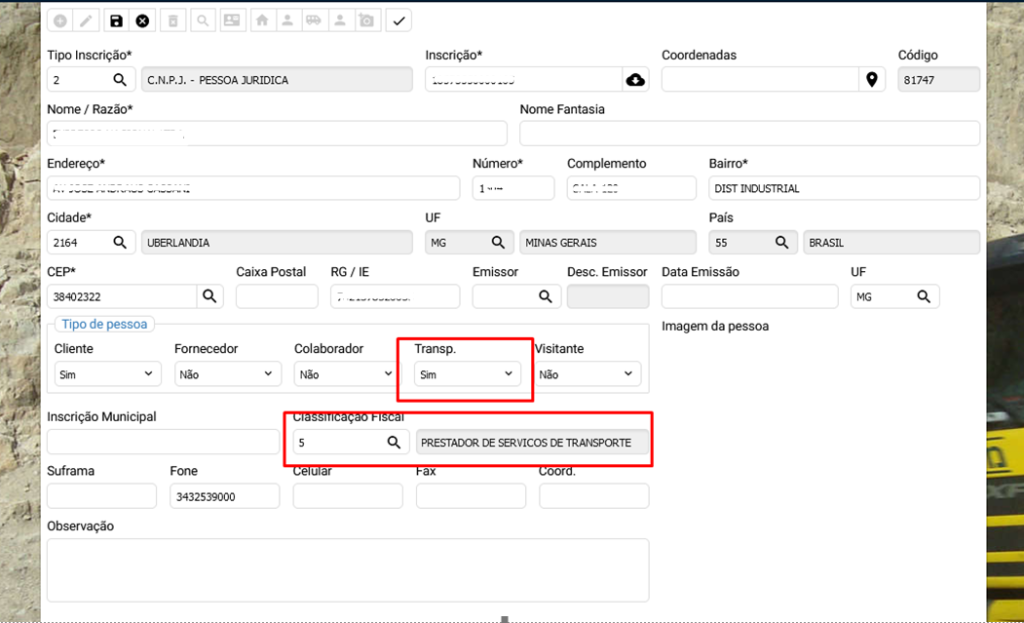Viewport: 1024px width, 623px height.
Task: Search Cidade with magnifier icon
Action: 120,242
